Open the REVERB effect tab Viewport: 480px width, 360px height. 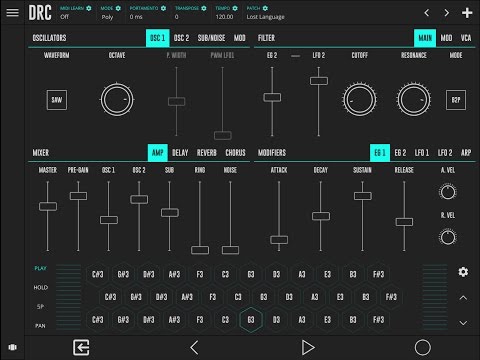pyautogui.click(x=207, y=153)
